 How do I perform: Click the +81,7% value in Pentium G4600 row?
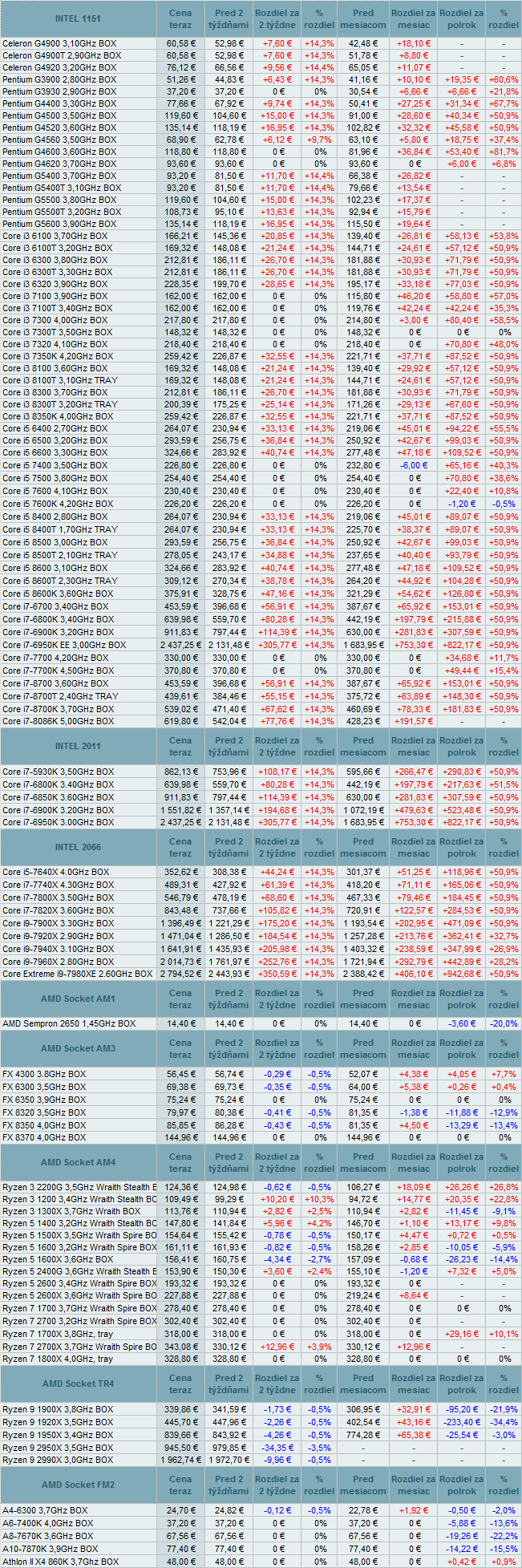pos(504,152)
